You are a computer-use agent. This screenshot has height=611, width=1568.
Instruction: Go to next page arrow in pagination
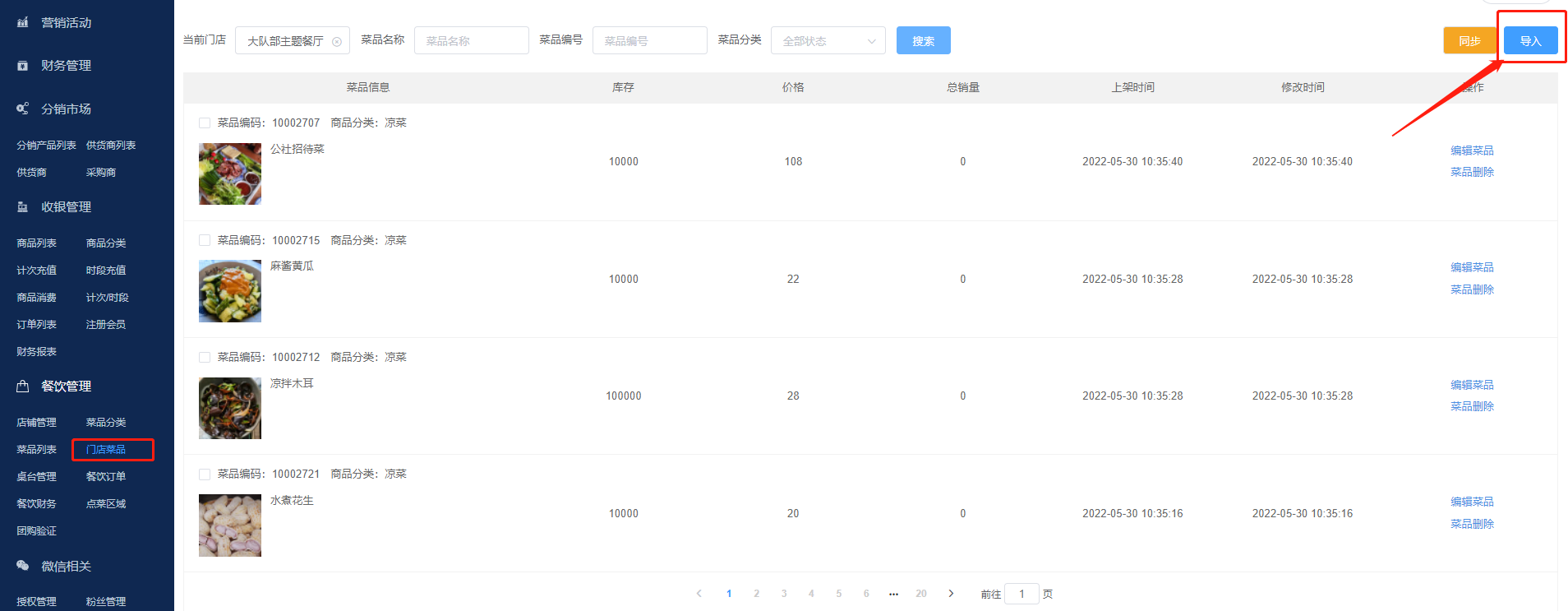(x=951, y=594)
